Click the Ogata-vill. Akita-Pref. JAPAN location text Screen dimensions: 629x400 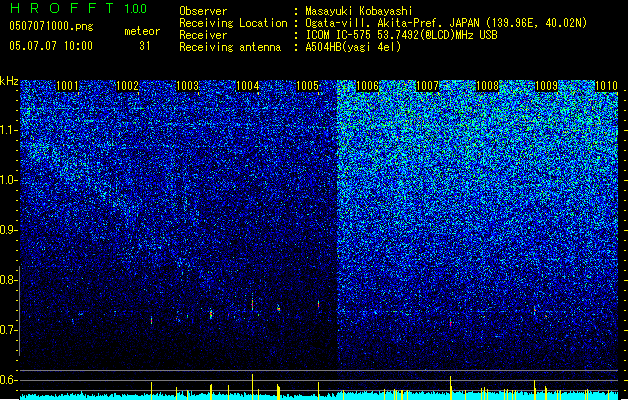pyautogui.click(x=446, y=23)
